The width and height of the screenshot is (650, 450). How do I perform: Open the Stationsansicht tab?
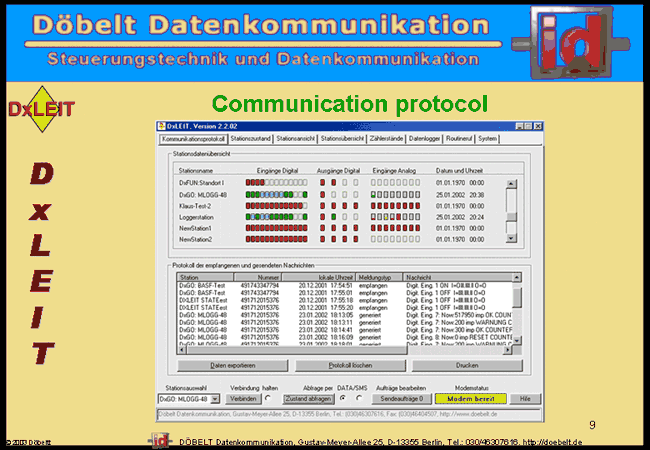point(296,139)
